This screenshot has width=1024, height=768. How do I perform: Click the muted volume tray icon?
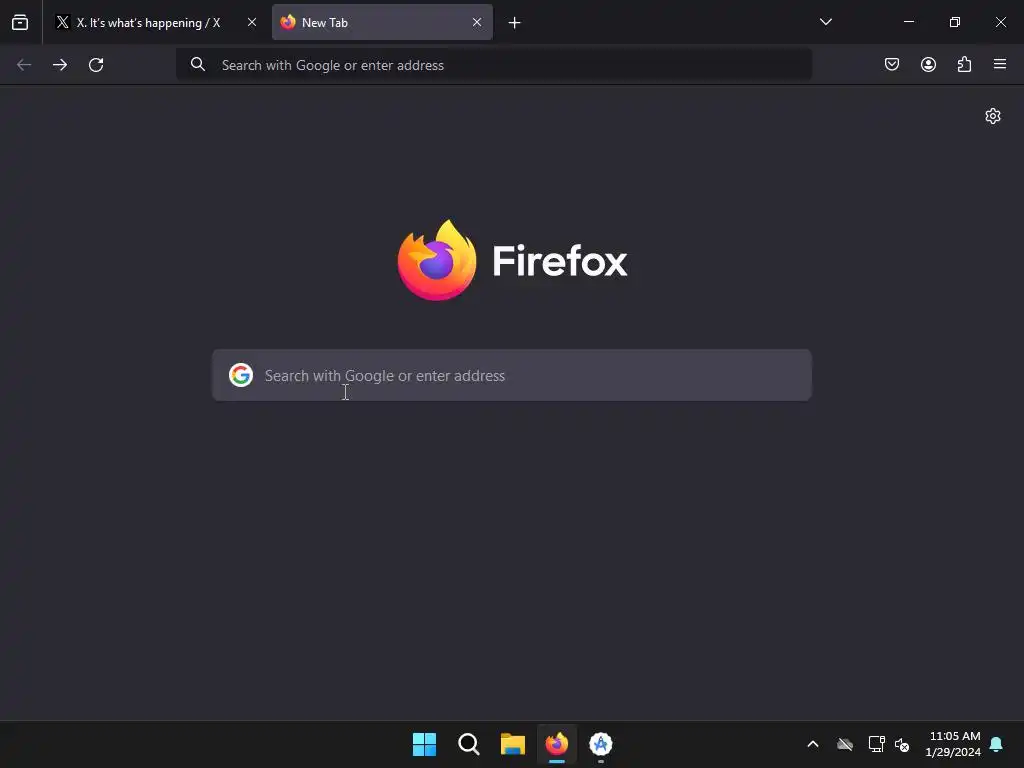coord(903,744)
